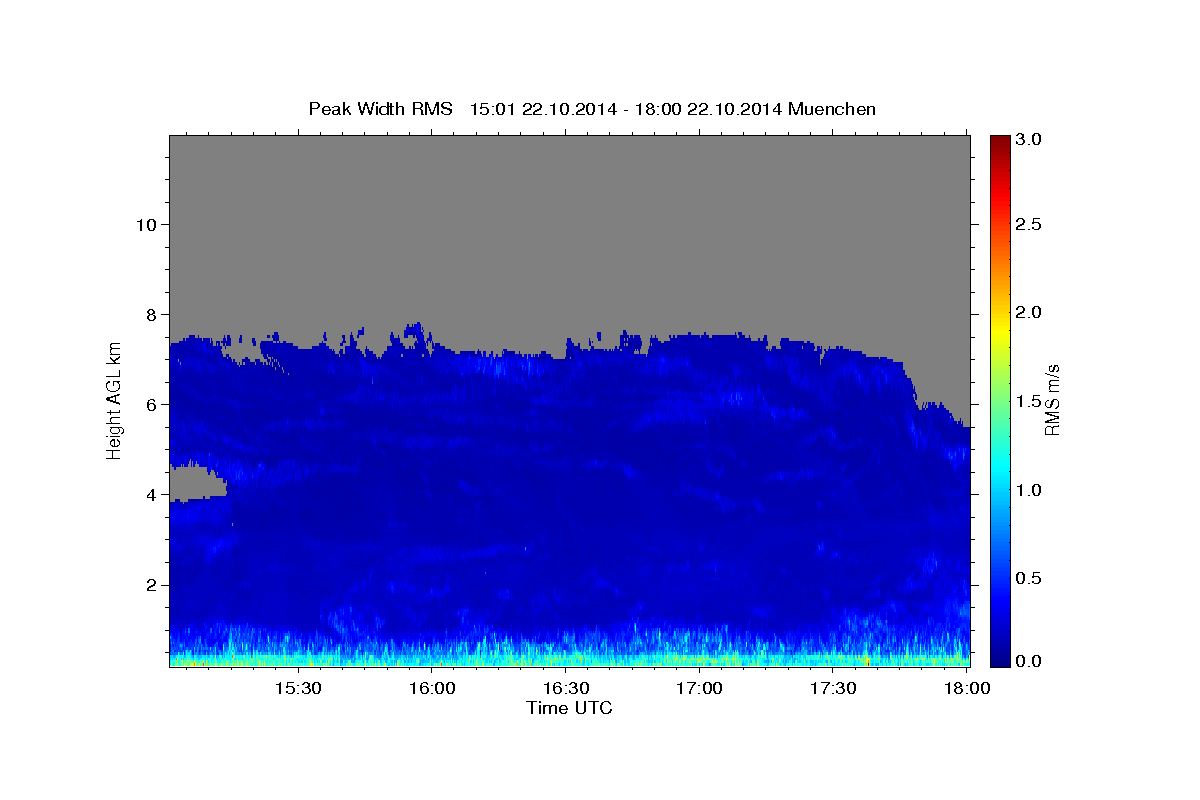
Task: Click the colorbar value 1.5
Action: [x=1028, y=401]
